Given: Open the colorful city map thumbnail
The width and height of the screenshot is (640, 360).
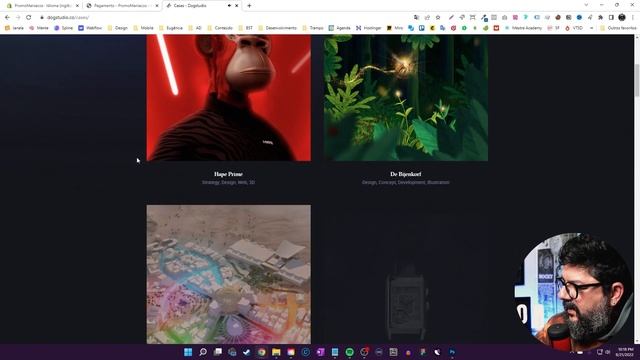Looking at the screenshot, I should [229, 274].
